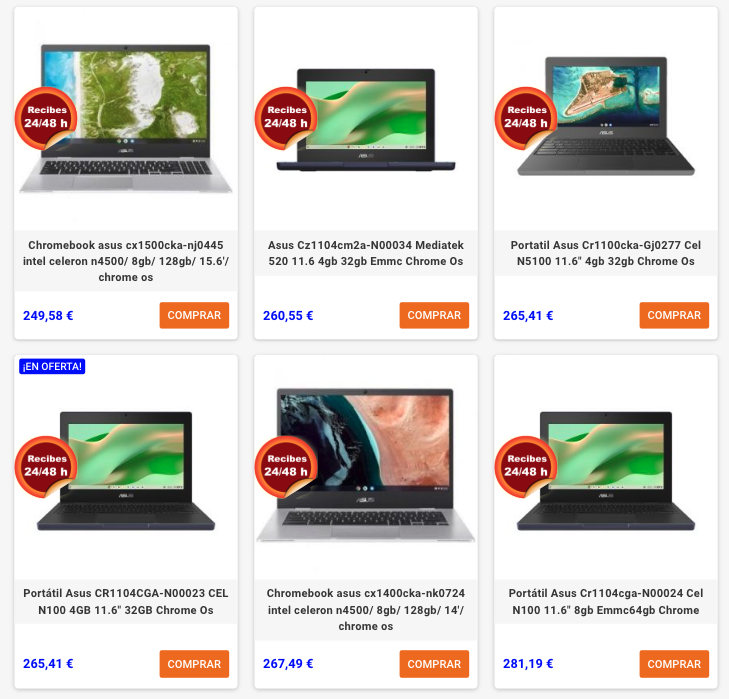Click the cx1500cka Chromebook product image
This screenshot has width=729, height=699.
pyautogui.click(x=126, y=119)
